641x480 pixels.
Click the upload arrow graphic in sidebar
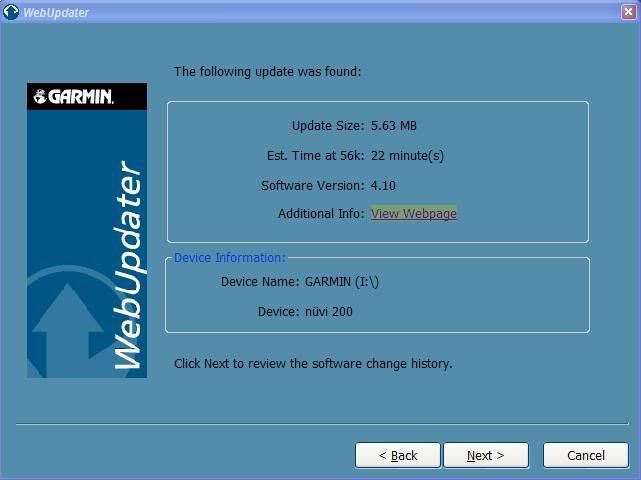[x=68, y=329]
